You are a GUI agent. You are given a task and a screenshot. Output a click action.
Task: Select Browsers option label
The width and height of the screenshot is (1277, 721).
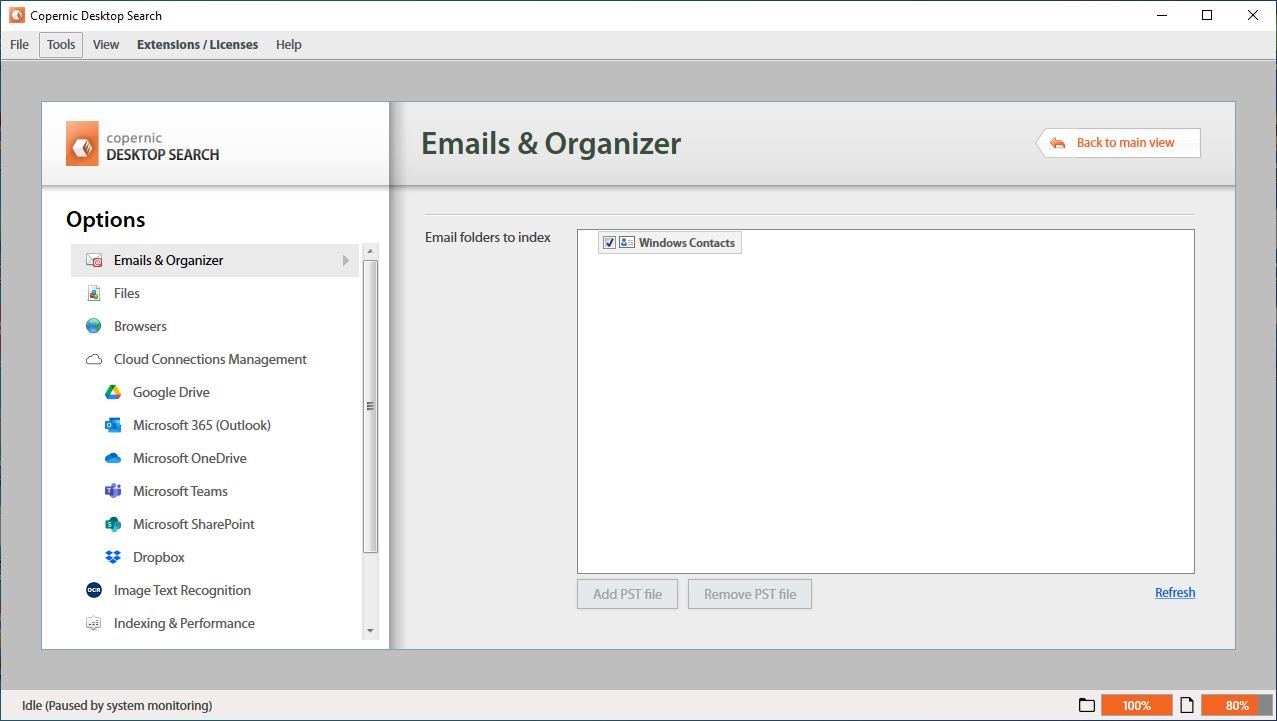point(140,326)
